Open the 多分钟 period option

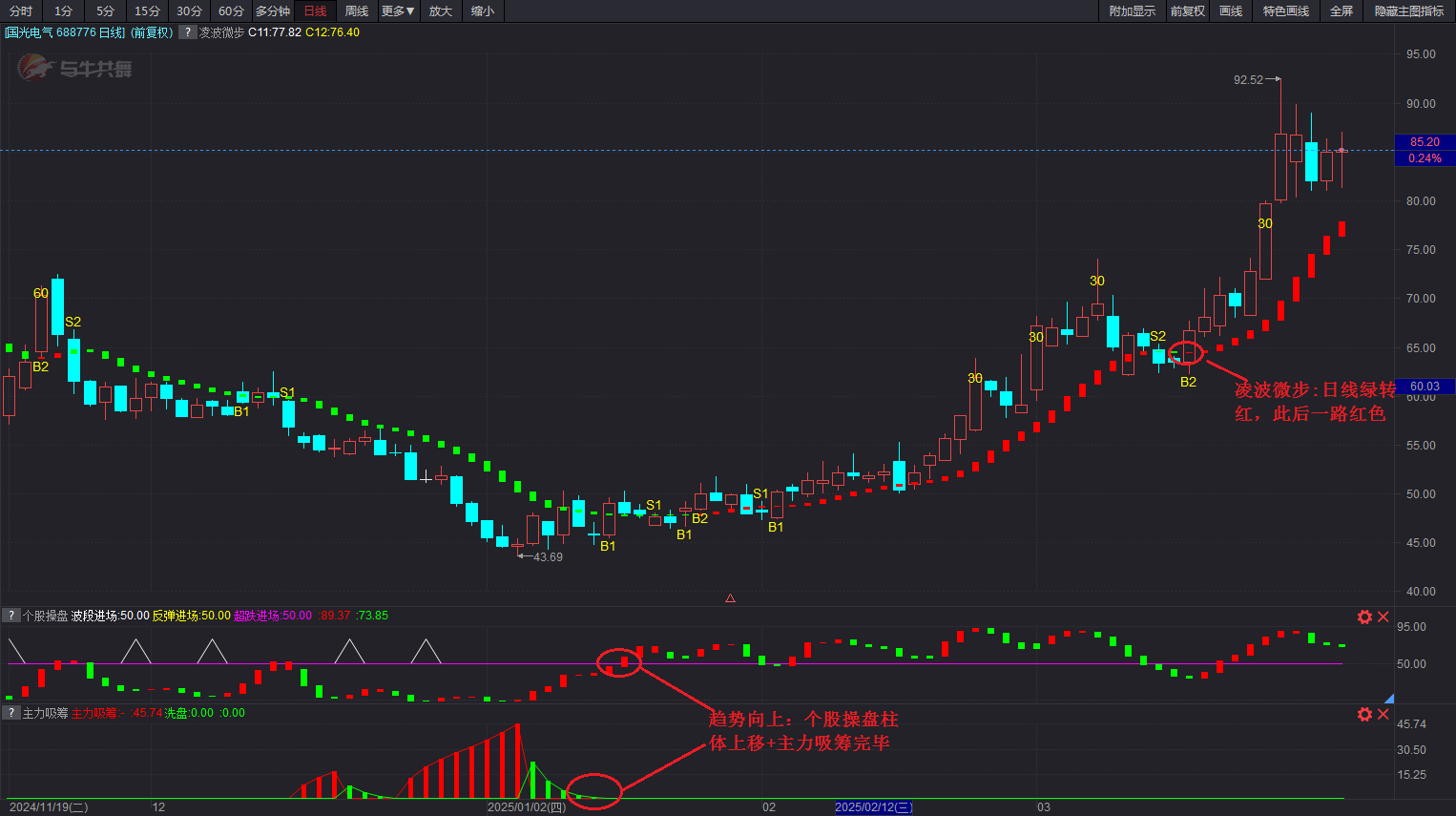click(x=273, y=11)
